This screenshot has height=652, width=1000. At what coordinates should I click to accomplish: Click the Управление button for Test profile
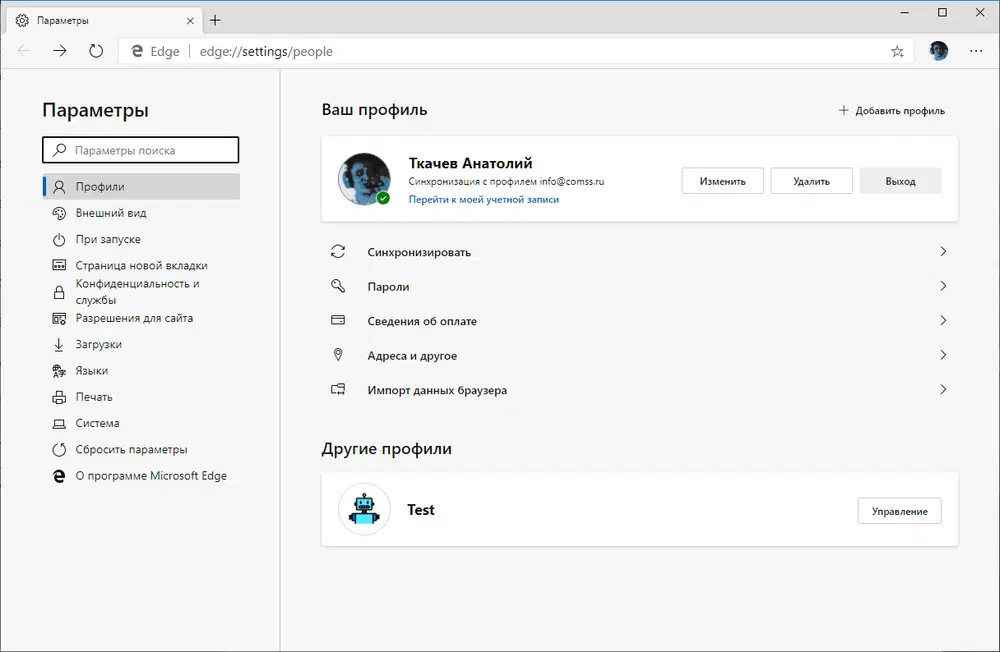[x=899, y=510]
